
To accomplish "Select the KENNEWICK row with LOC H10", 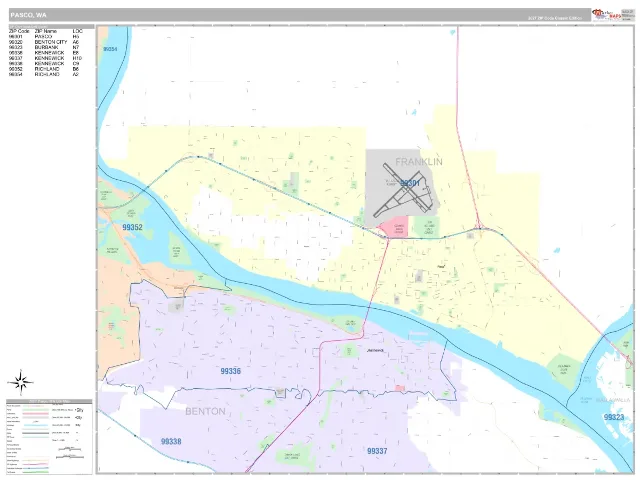I will pos(45,58).
